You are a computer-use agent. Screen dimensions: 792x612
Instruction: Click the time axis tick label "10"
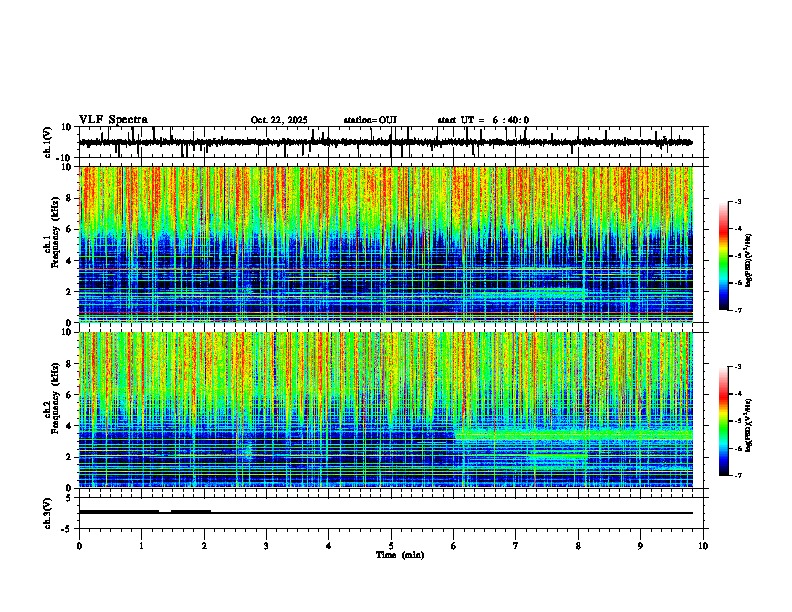pyautogui.click(x=703, y=546)
